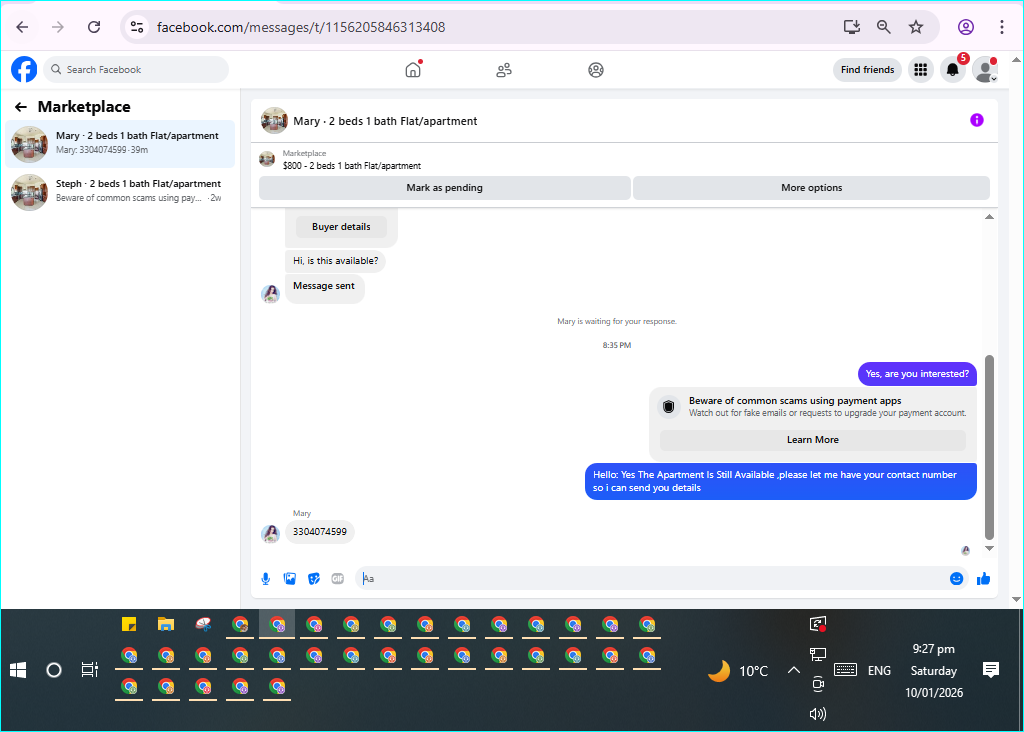Click the 'Hi, is this available?' message
Viewport: 1024px width, 732px height.
click(x=336, y=261)
